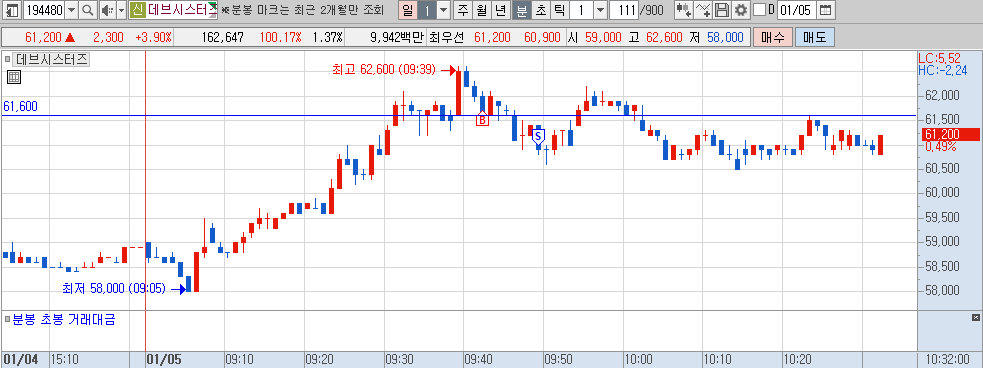The width and height of the screenshot is (983, 368).
Task: Click the 매도 sell button
Action: pyautogui.click(x=815, y=37)
